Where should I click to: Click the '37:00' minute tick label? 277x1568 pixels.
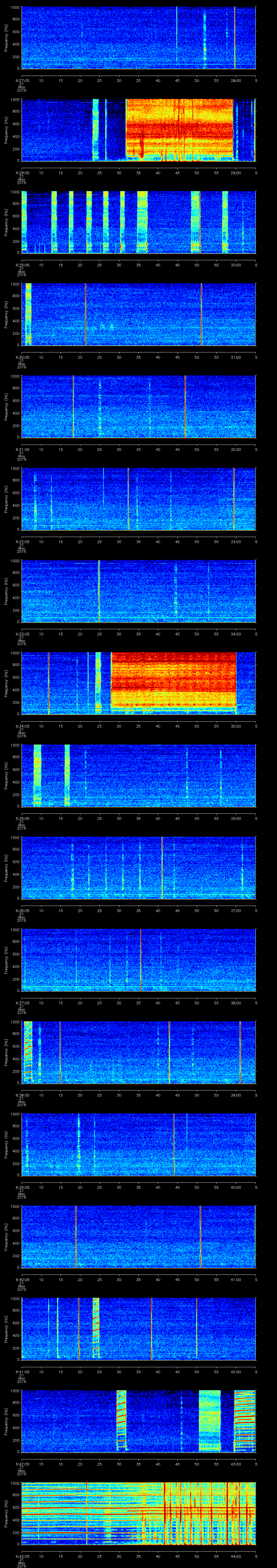[236, 910]
